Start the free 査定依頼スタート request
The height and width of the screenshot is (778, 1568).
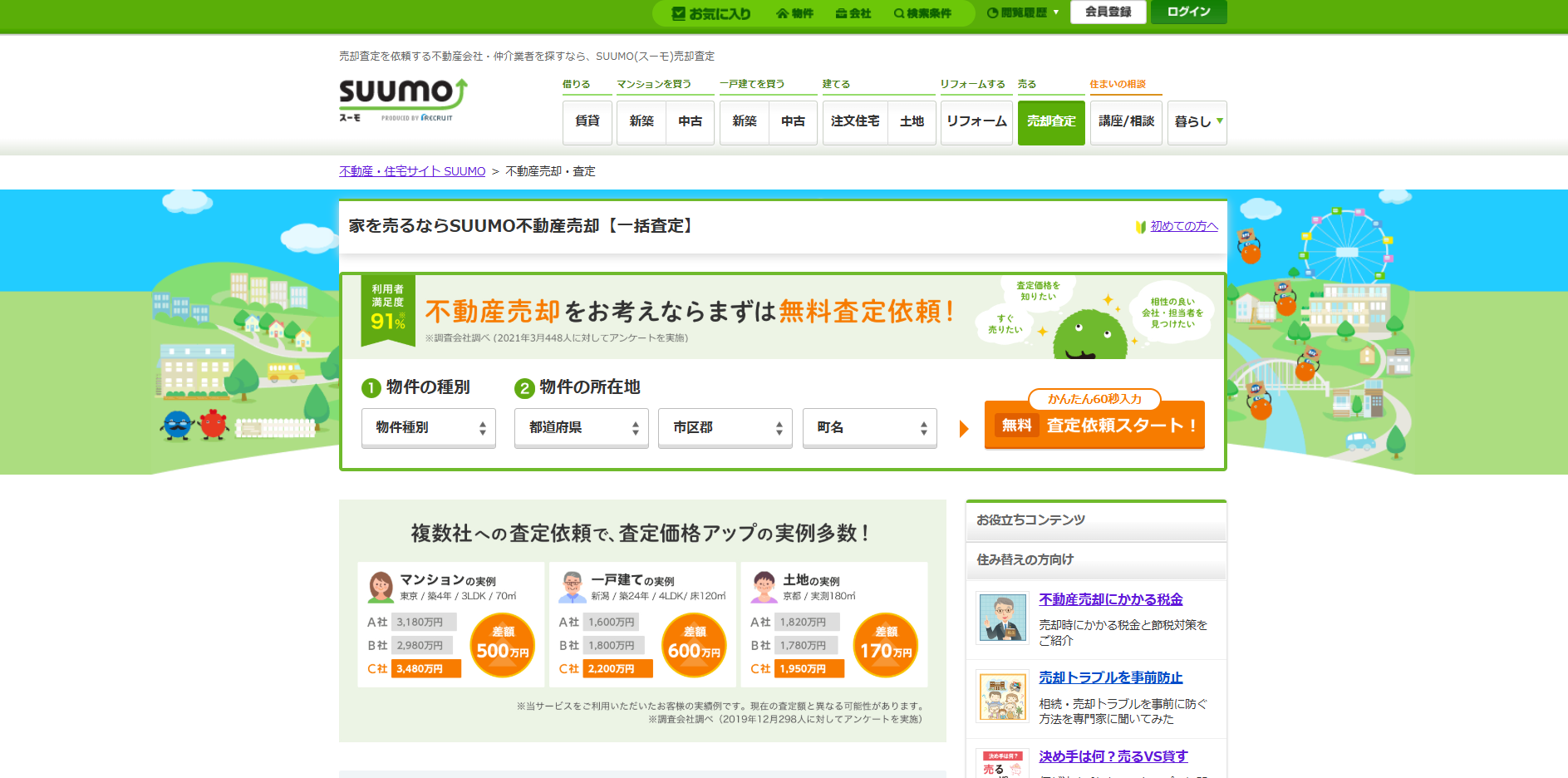tap(1094, 426)
